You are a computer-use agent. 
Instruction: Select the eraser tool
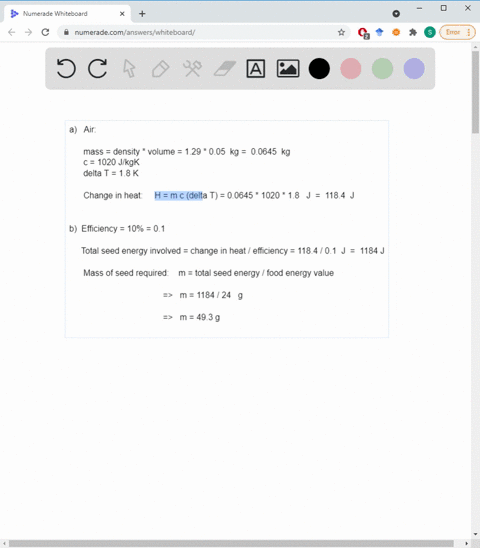(x=224, y=68)
